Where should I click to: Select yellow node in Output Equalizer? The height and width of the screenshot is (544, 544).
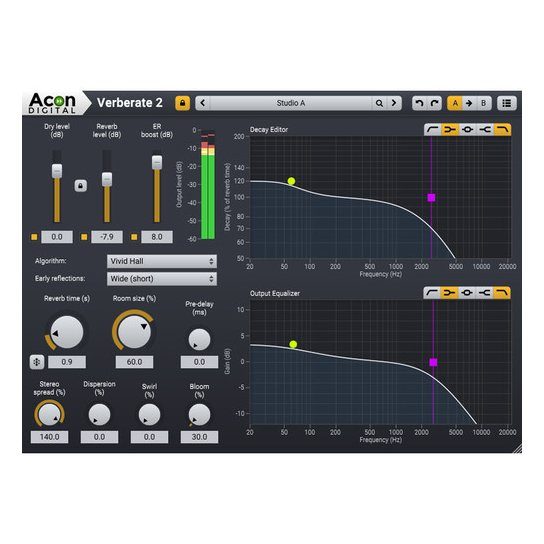[x=293, y=344]
